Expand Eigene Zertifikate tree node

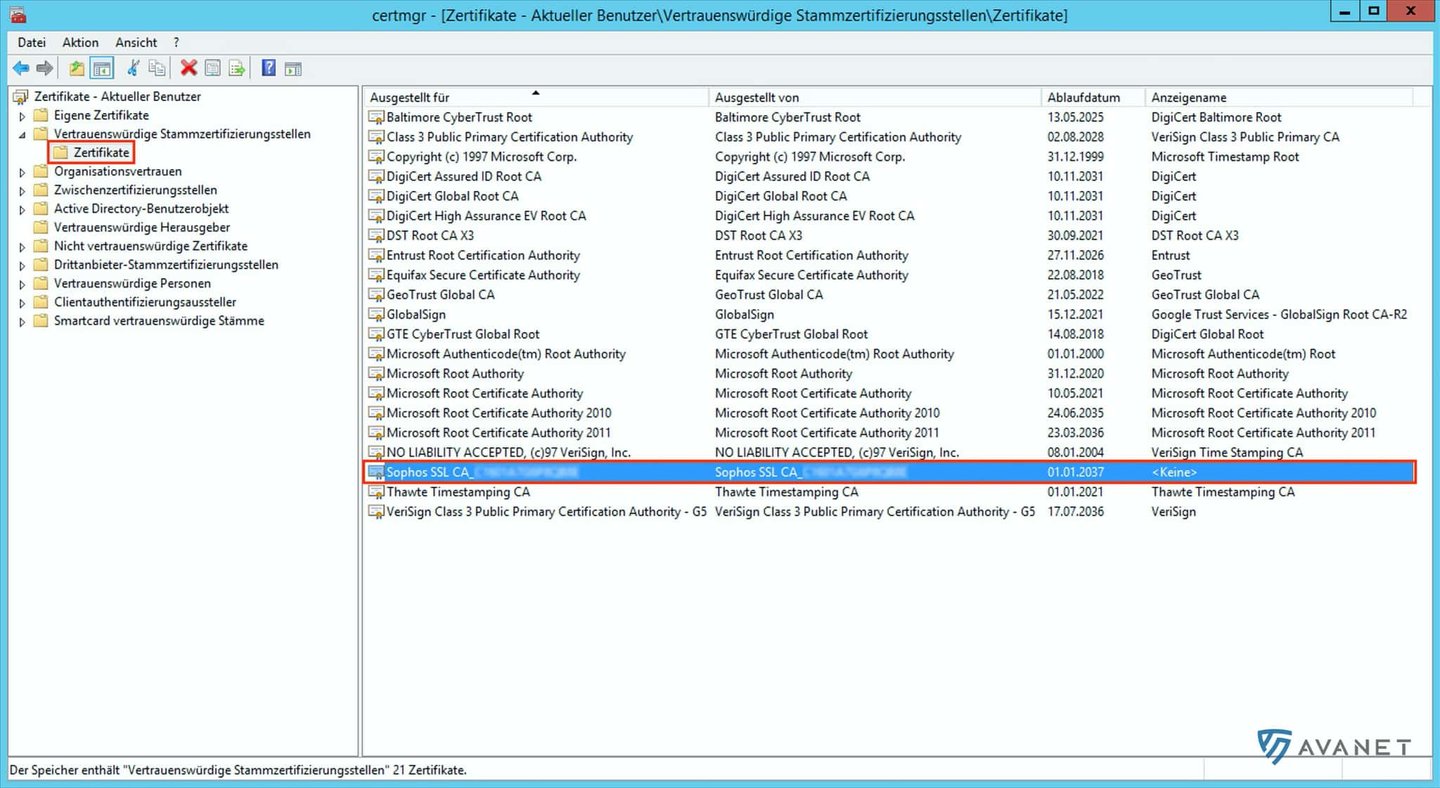coord(22,116)
